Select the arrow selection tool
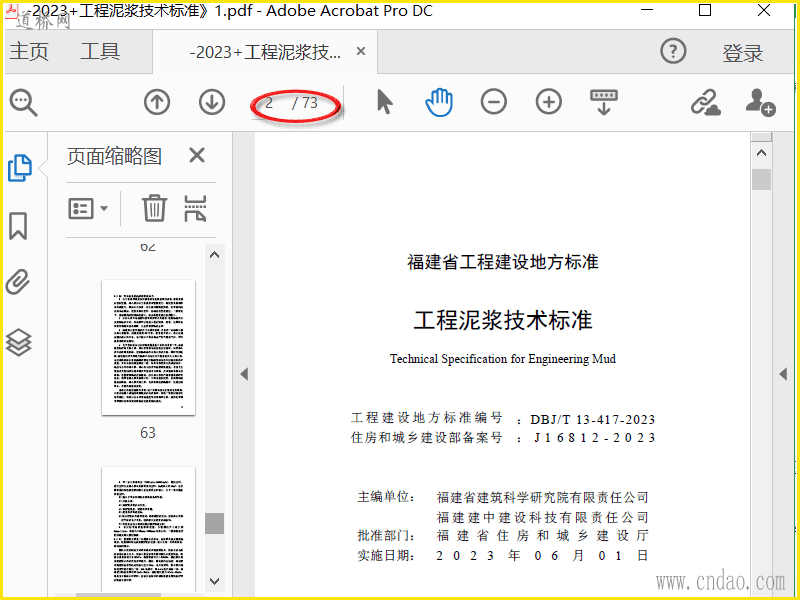The image size is (800, 600). (385, 102)
